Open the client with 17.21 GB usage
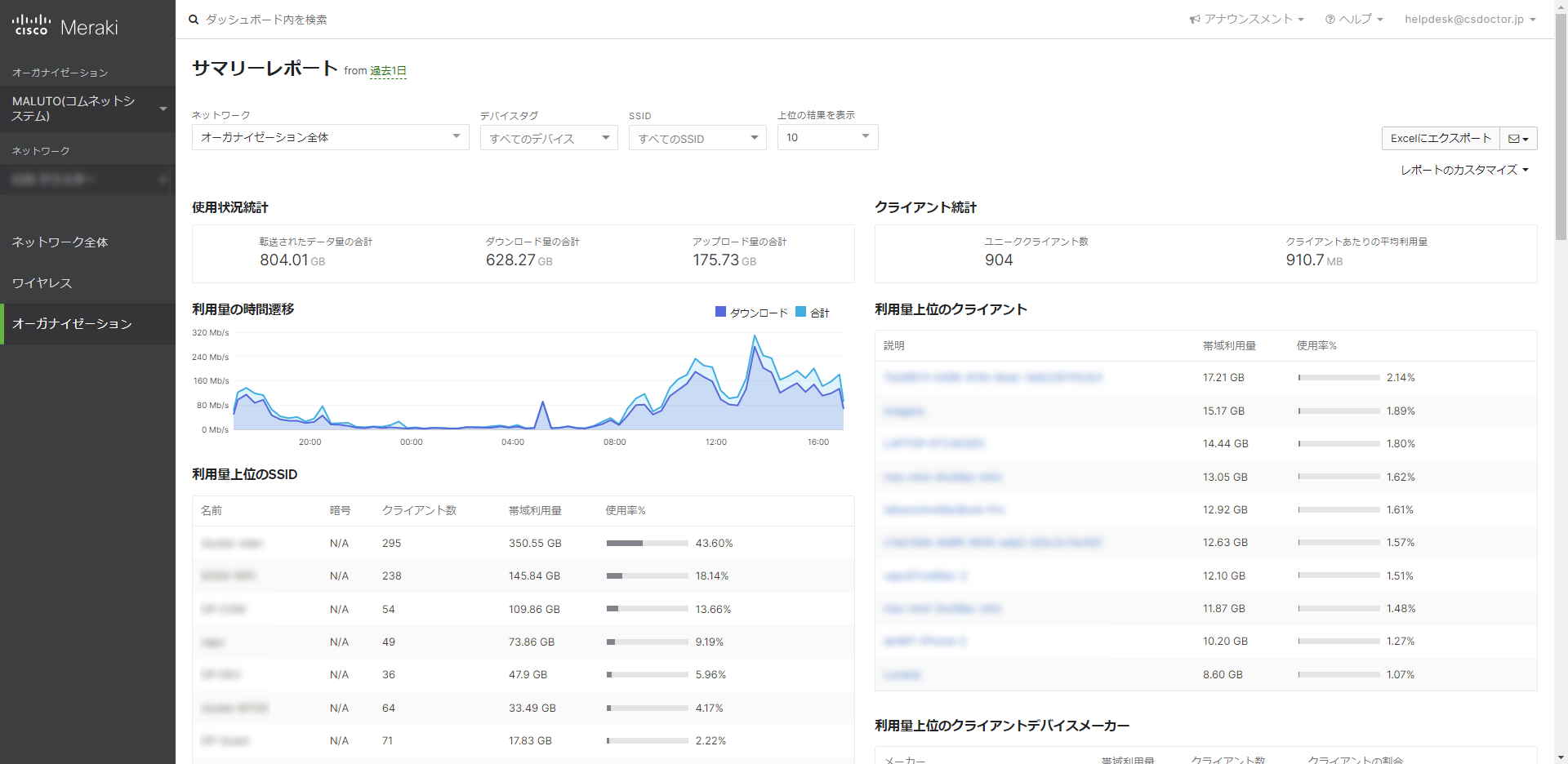Screen dimensions: 1568x764 993,378
